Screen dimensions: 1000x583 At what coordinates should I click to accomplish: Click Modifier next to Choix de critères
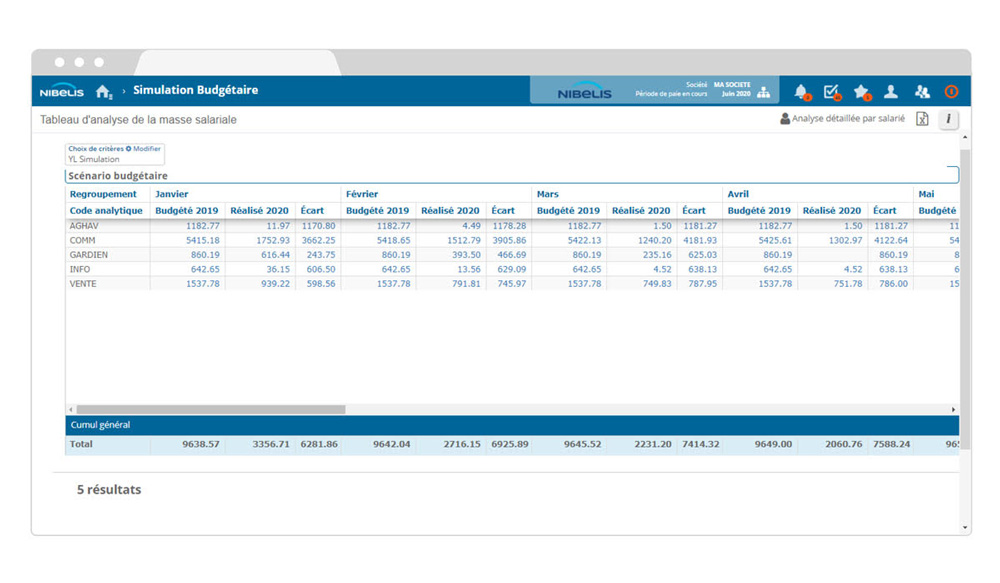(x=143, y=149)
